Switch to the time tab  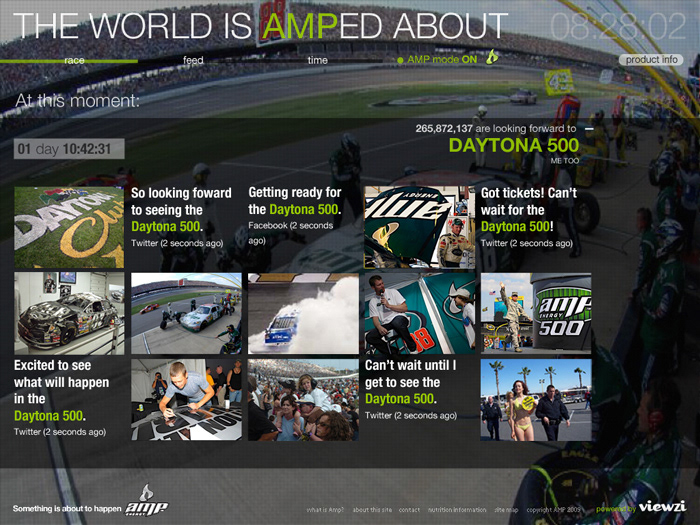(x=317, y=60)
